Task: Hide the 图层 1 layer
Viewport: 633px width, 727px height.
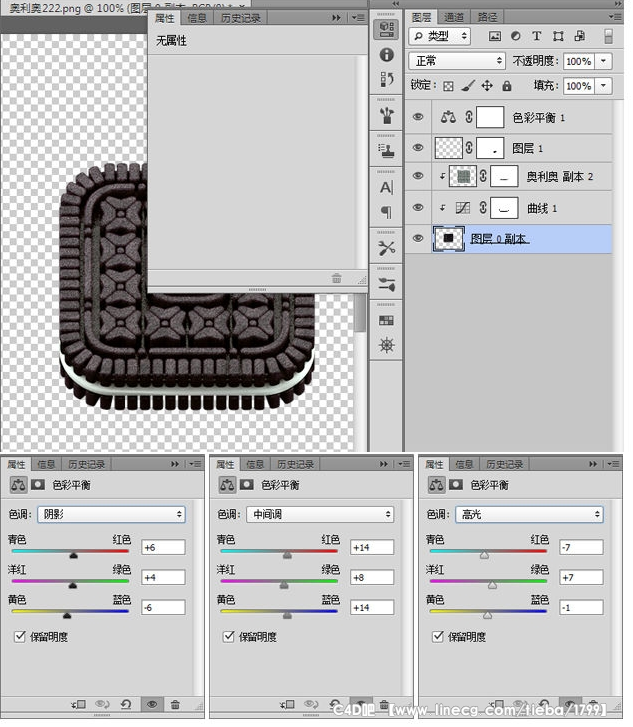Action: (418, 147)
